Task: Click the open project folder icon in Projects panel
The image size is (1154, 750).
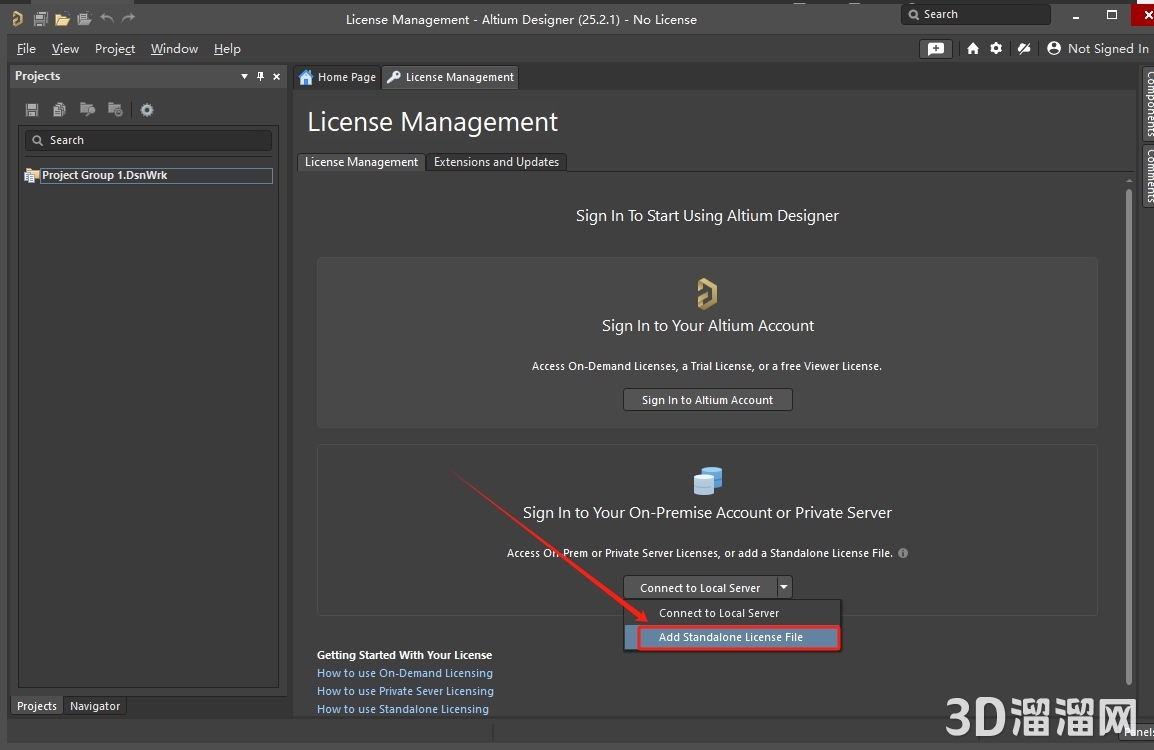Action: [88, 110]
